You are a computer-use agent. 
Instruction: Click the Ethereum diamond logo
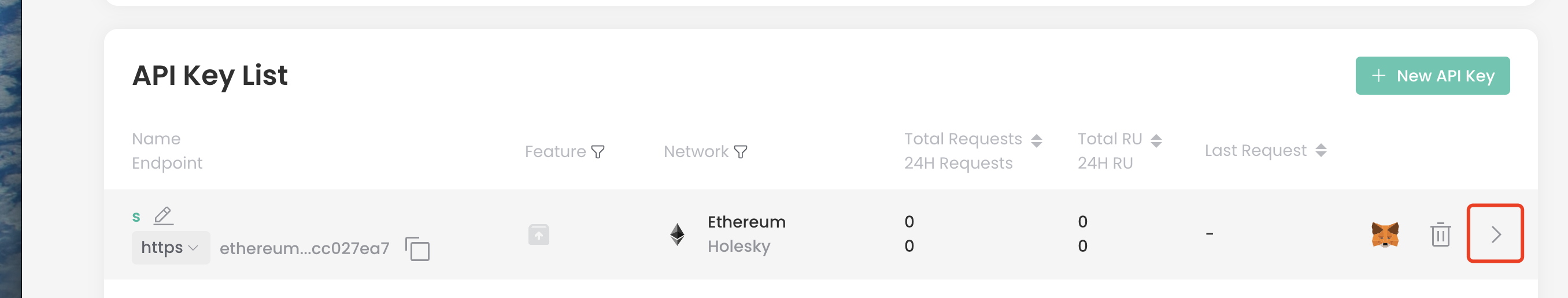(x=677, y=234)
